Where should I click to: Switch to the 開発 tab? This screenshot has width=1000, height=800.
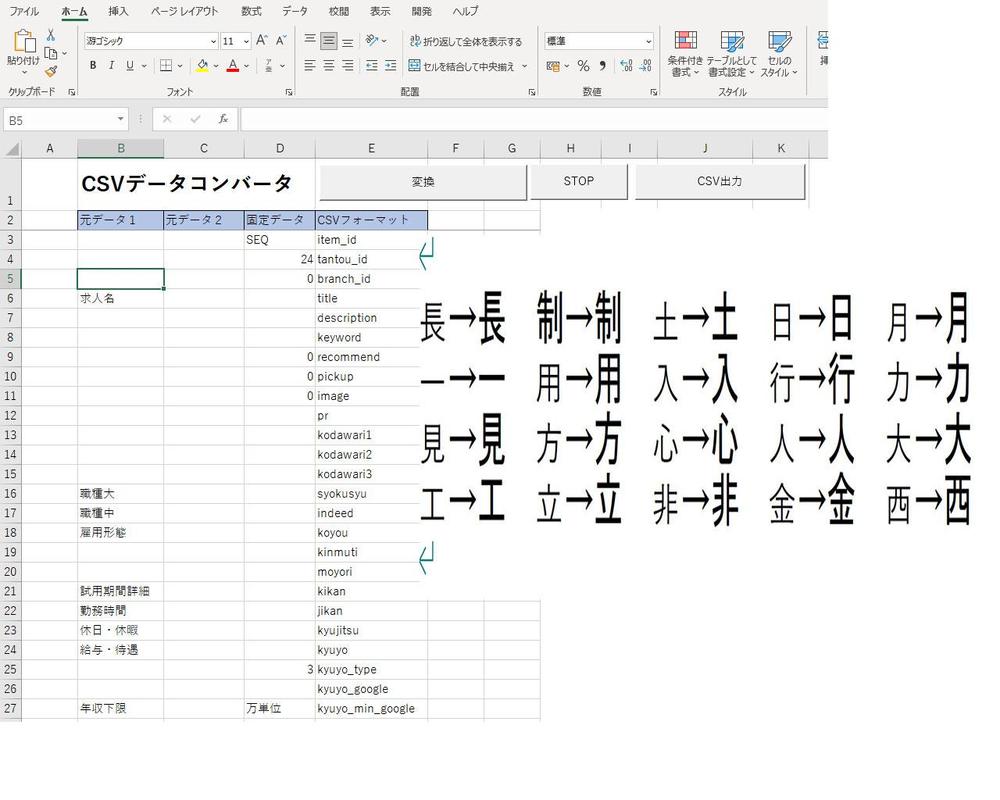tap(422, 11)
